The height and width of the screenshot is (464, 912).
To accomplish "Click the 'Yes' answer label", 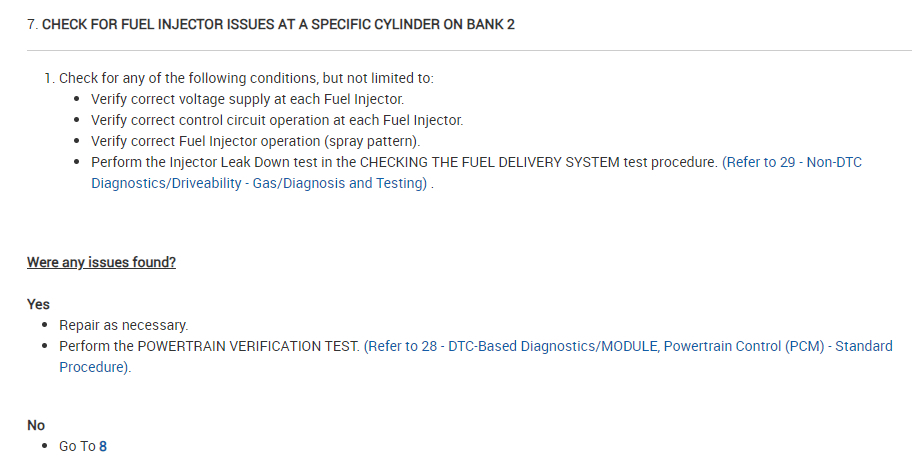I will pos(38,304).
